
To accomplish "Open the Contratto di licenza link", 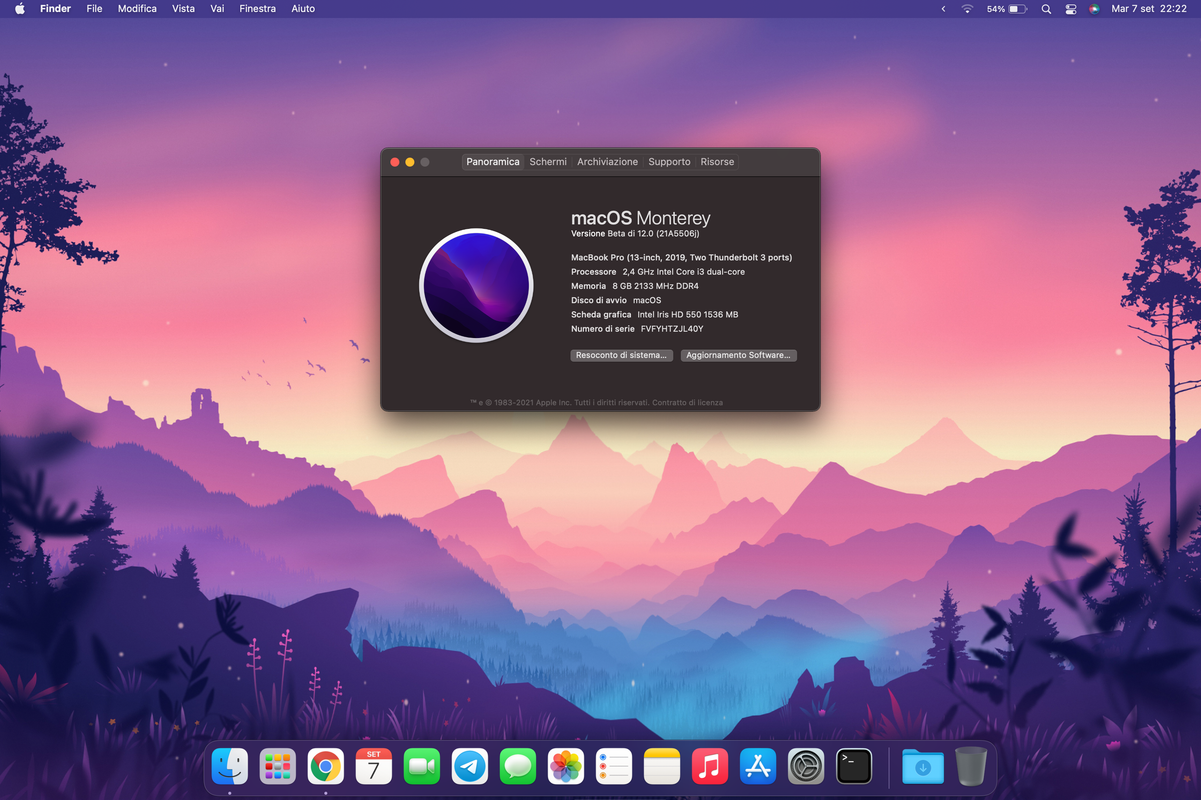I will click(x=688, y=403).
